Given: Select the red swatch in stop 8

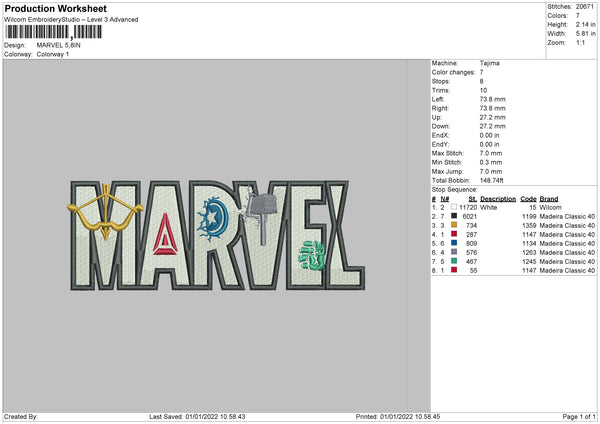Looking at the screenshot, I should [454, 270].
